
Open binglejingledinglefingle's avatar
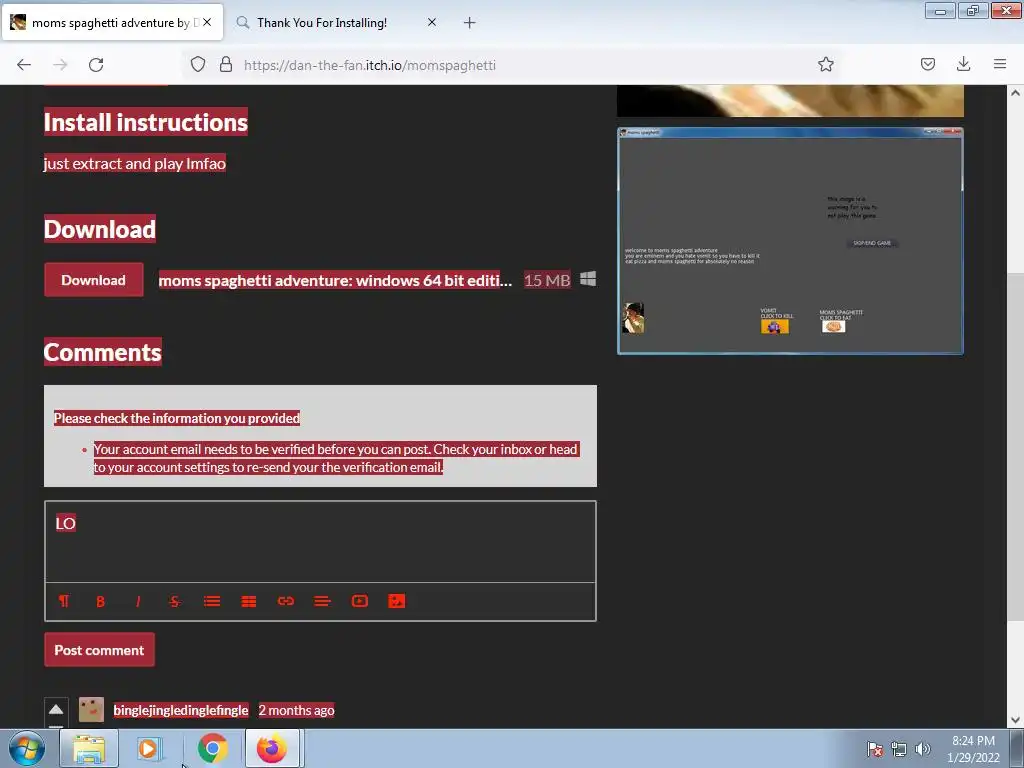[91, 710]
